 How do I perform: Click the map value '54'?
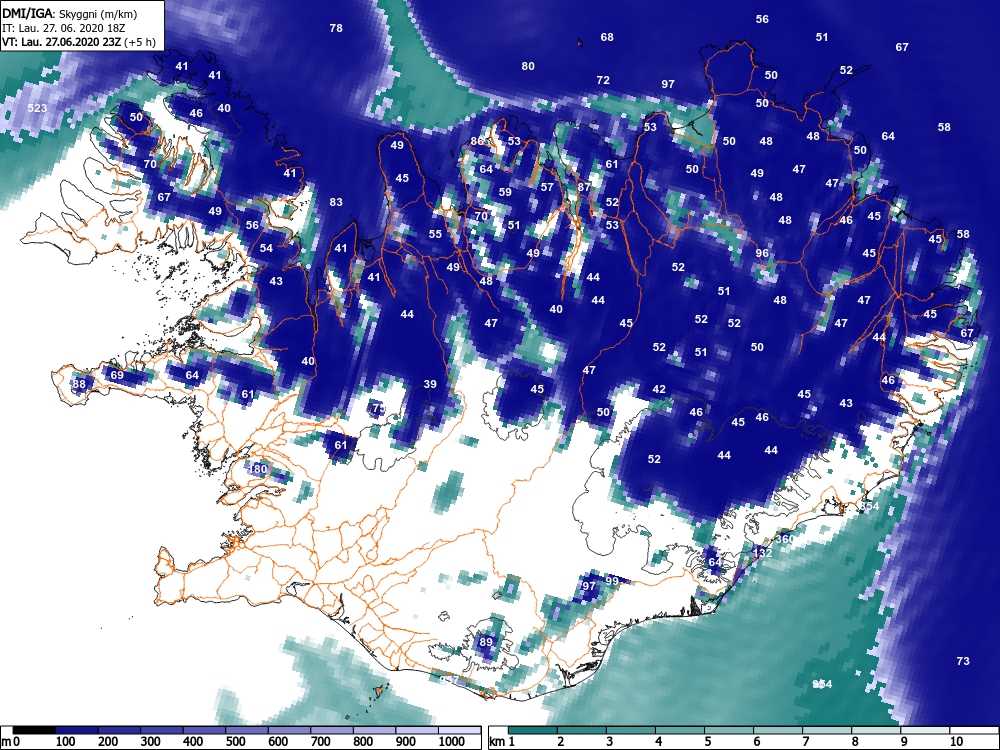[x=266, y=248]
